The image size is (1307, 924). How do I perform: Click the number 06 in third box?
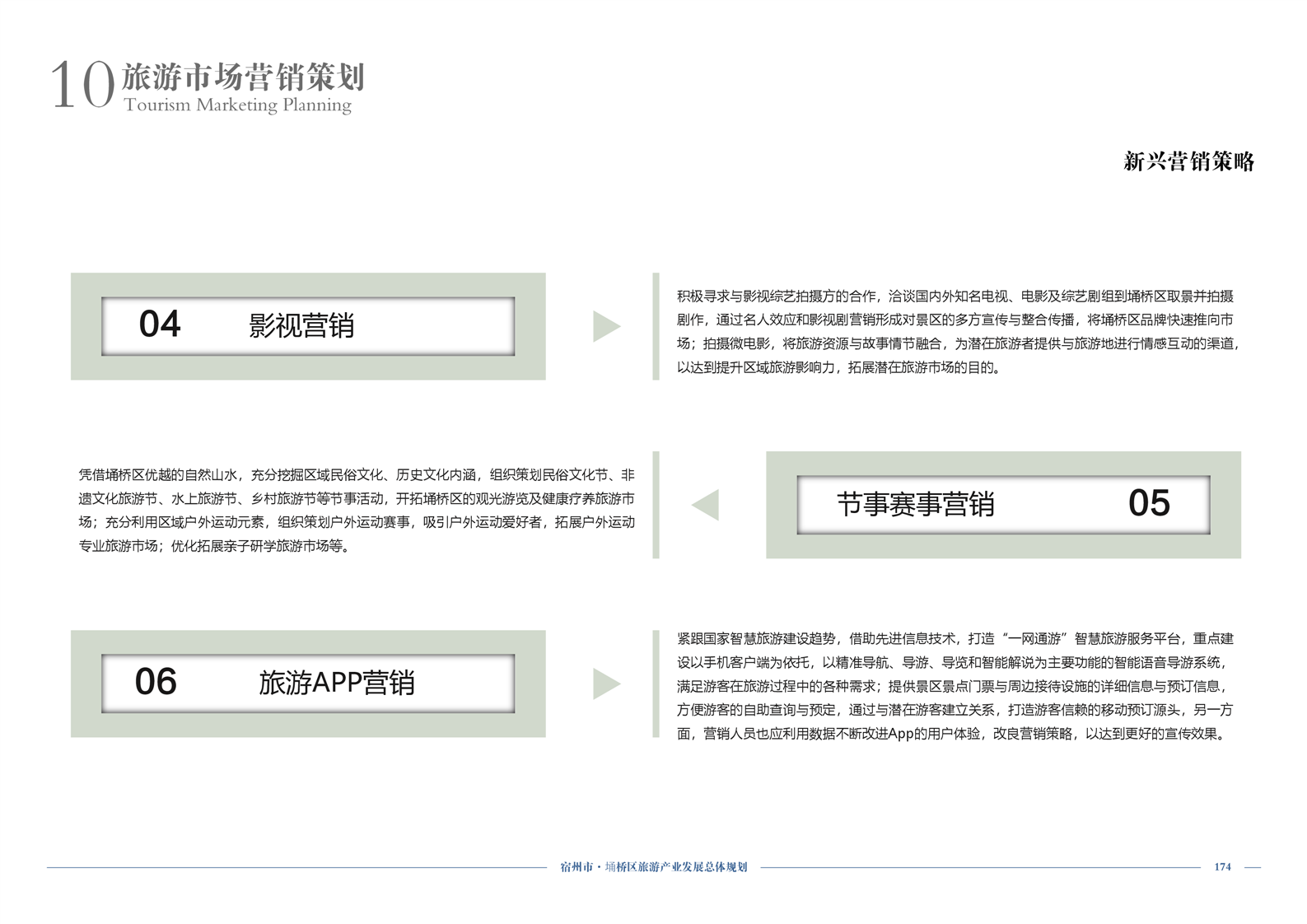pos(156,682)
